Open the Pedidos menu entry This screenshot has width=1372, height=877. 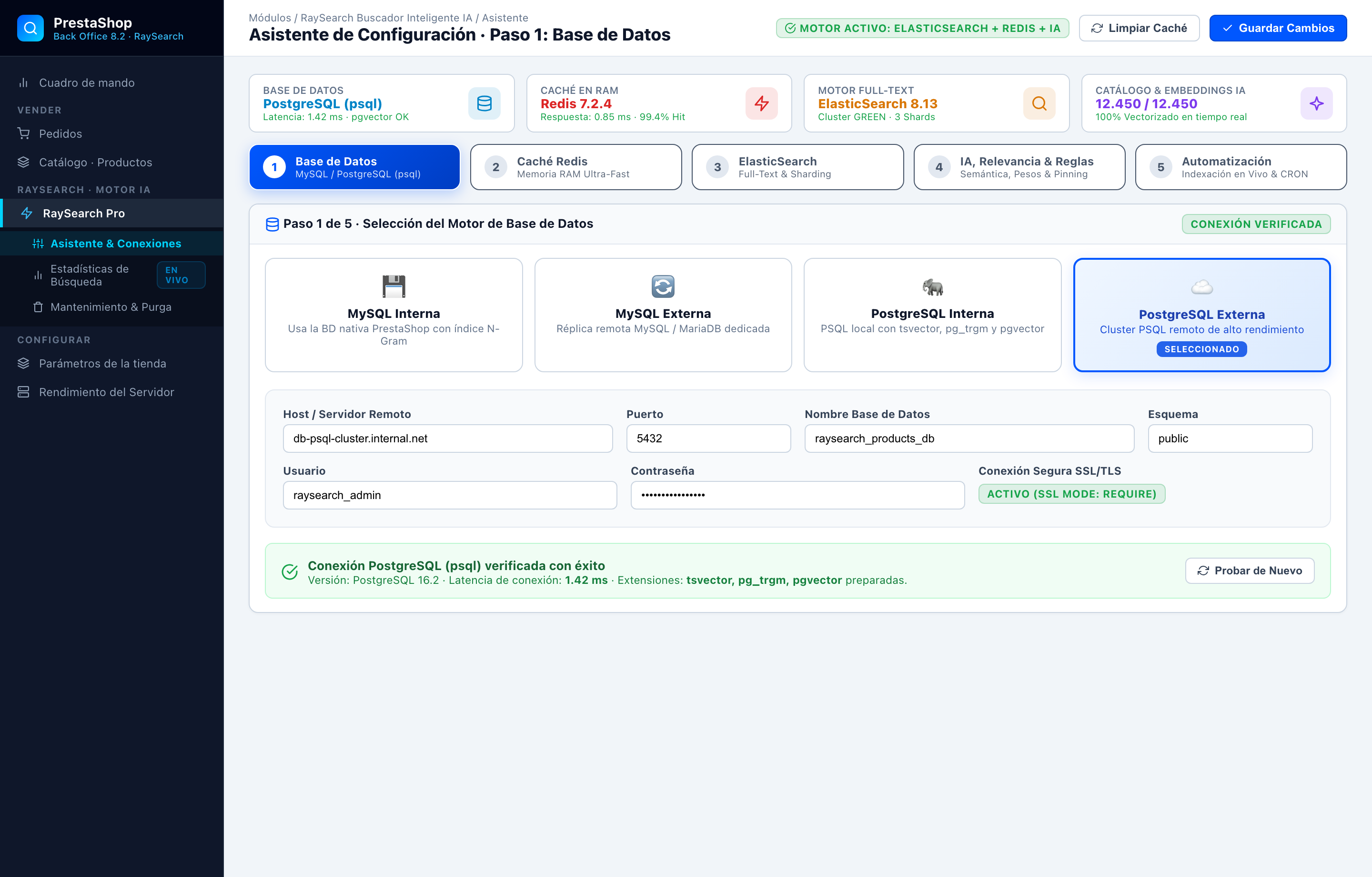pos(111,133)
